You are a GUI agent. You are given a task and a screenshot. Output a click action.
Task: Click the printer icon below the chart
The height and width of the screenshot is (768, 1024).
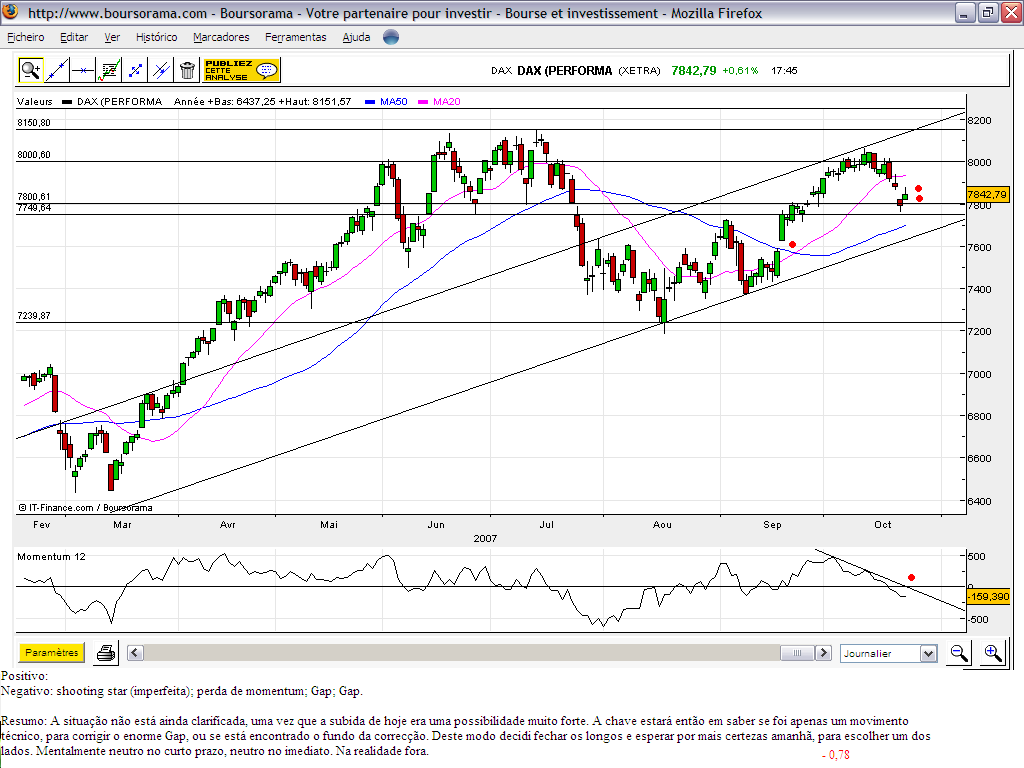pos(106,653)
